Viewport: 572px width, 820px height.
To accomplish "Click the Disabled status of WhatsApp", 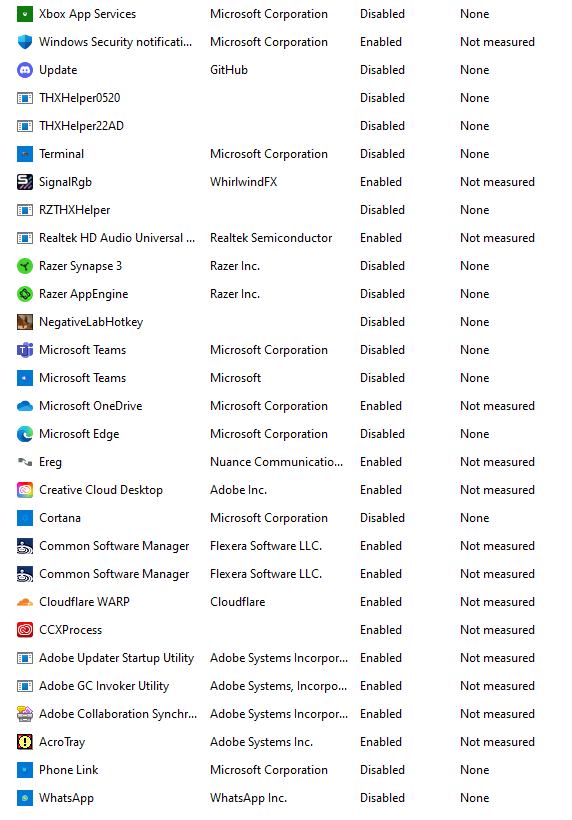I will coord(382,798).
